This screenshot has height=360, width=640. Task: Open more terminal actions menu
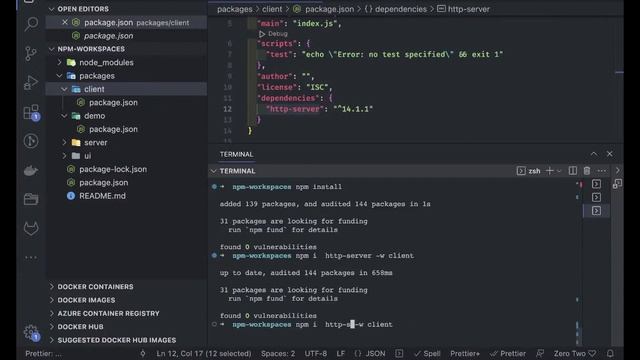[602, 171]
